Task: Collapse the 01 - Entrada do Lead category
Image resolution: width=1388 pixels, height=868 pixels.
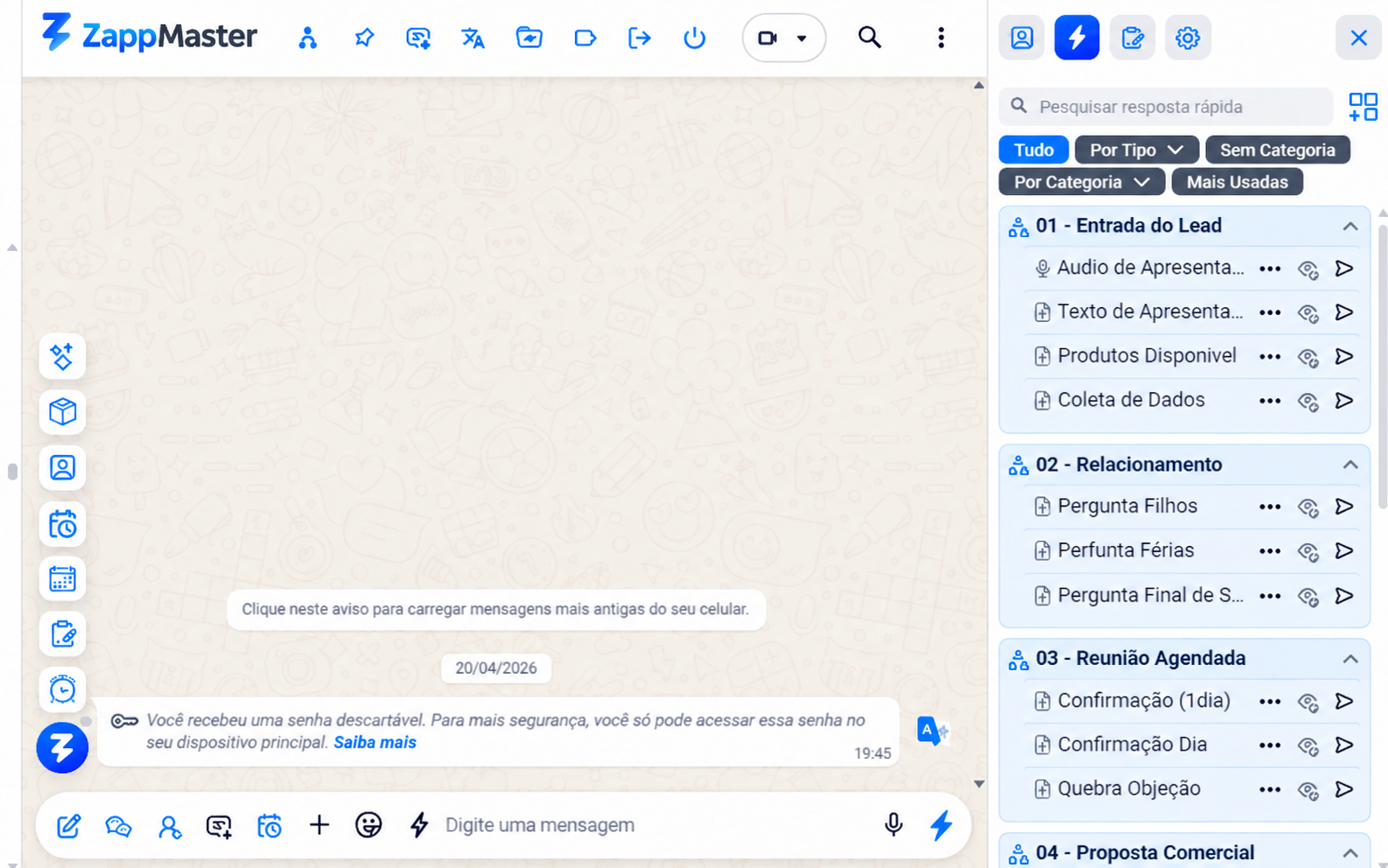Action: click(1350, 226)
